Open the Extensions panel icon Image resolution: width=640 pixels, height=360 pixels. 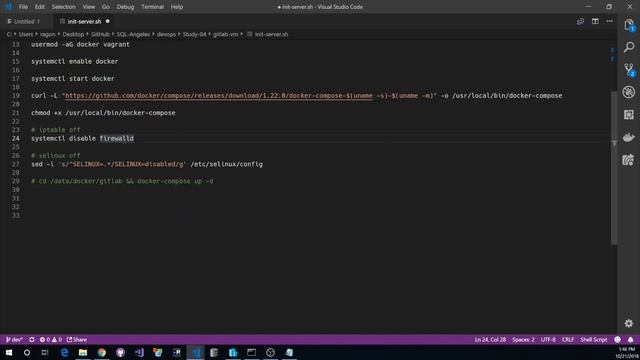(629, 115)
